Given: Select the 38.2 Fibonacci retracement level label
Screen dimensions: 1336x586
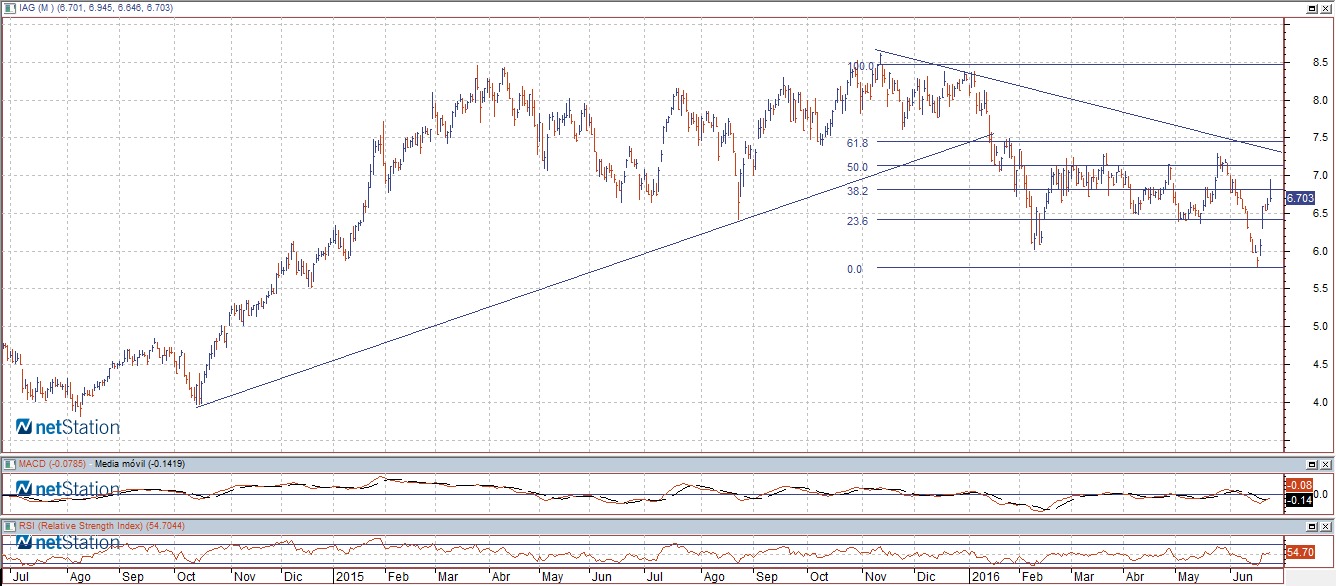Looking at the screenshot, I should [856, 190].
